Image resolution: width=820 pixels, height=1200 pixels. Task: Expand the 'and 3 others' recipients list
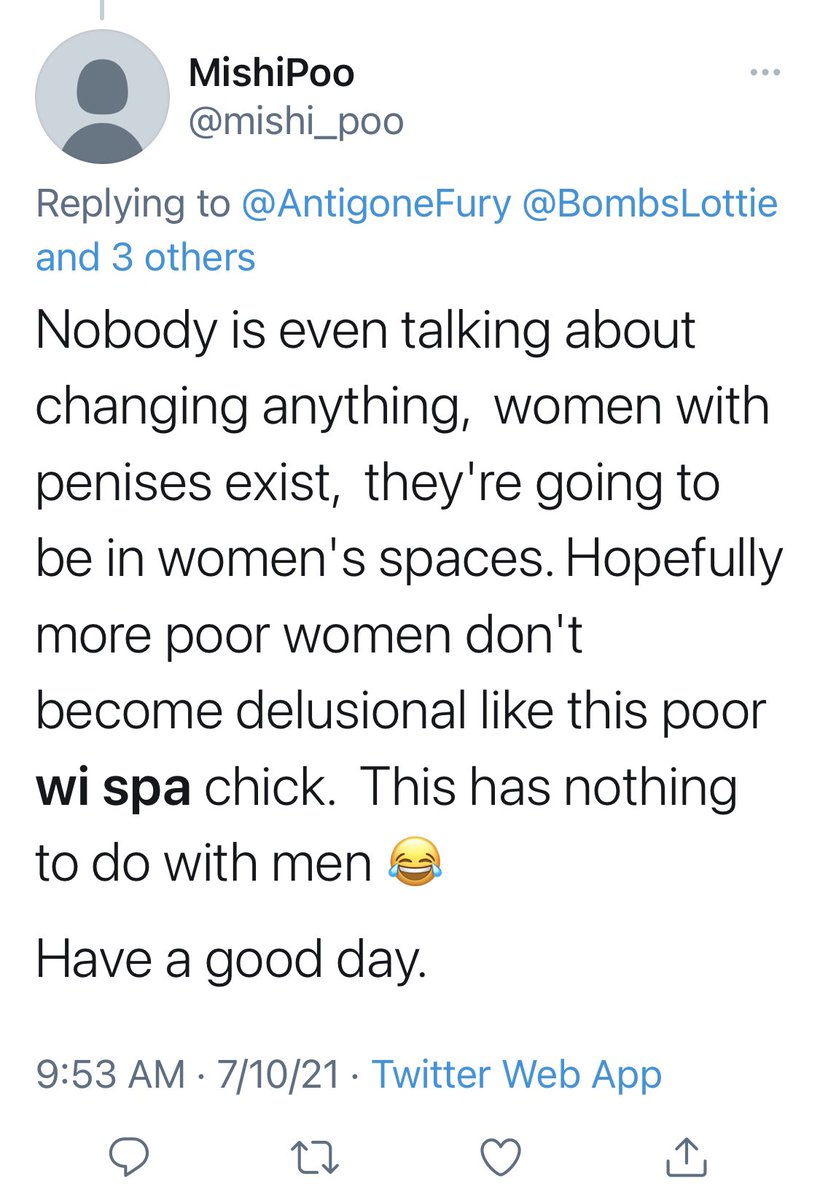pyautogui.click(x=146, y=257)
